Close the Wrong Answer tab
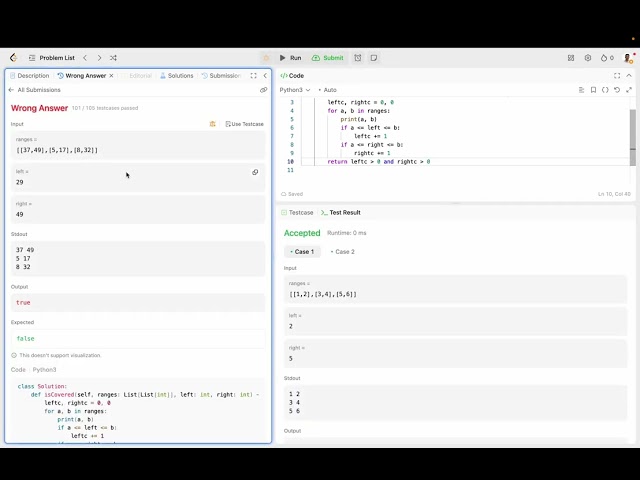This screenshot has height=480, width=640. tap(111, 76)
